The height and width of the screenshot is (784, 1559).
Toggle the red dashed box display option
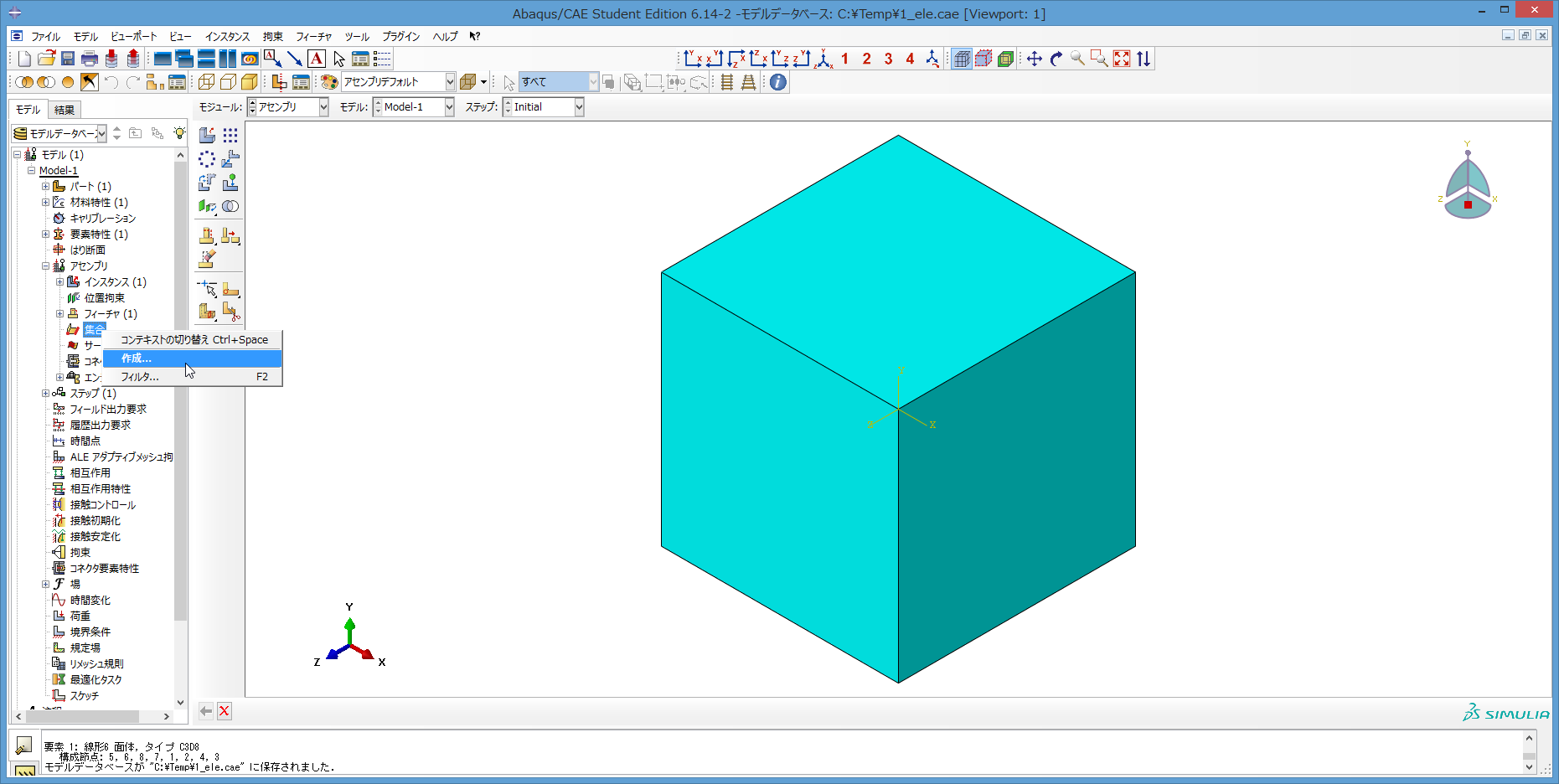pyautogui.click(x=983, y=59)
